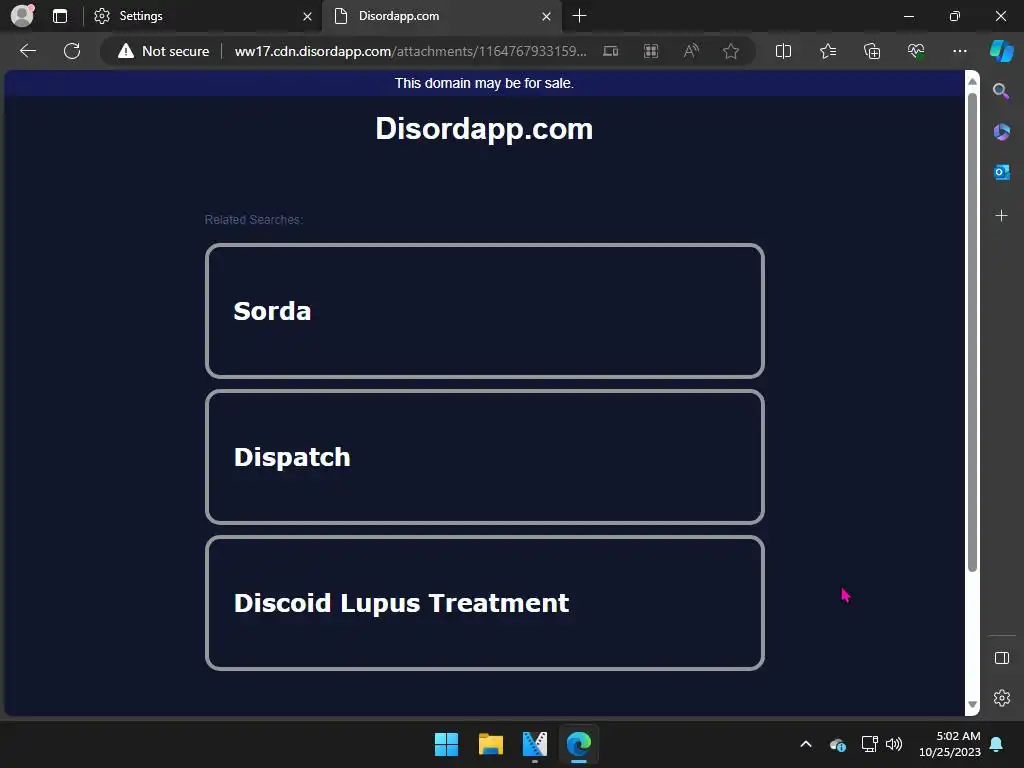Click scrollbar up arrow
Viewport: 1024px width, 768px height.
pos(972,82)
